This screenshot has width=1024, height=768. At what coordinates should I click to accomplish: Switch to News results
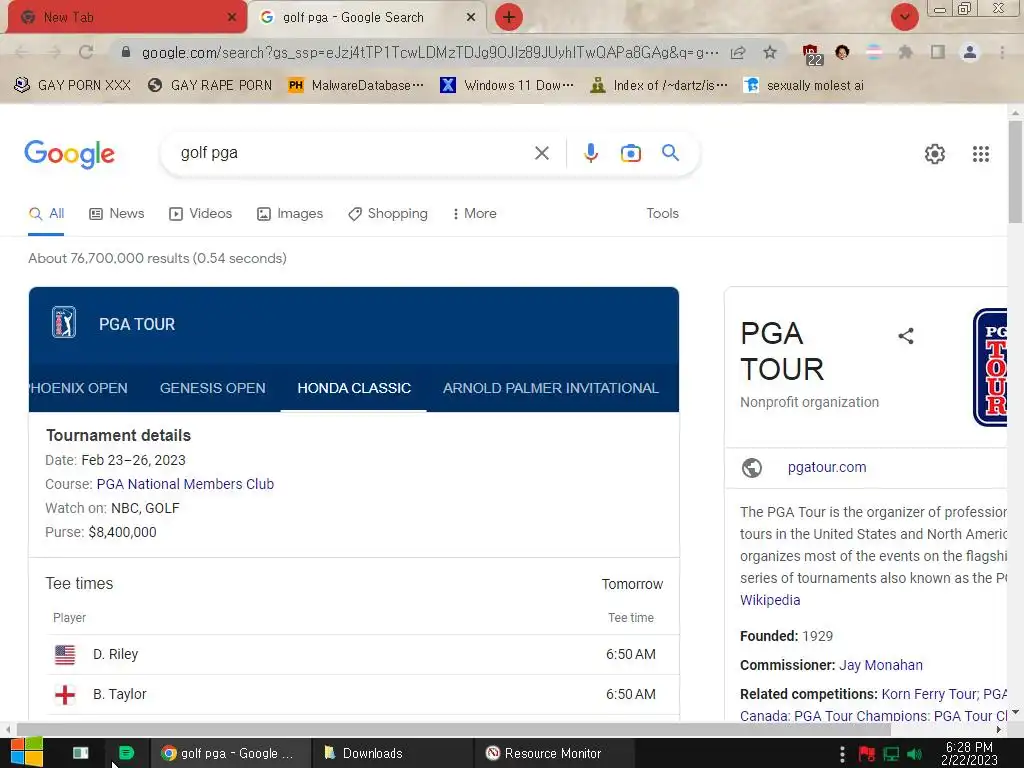click(x=117, y=214)
